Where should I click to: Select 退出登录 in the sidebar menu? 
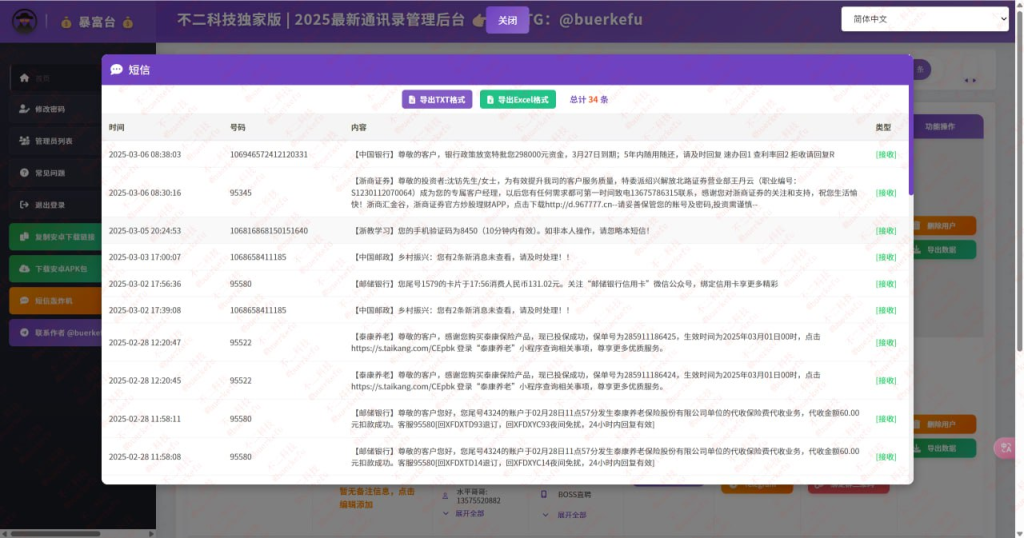click(x=56, y=205)
